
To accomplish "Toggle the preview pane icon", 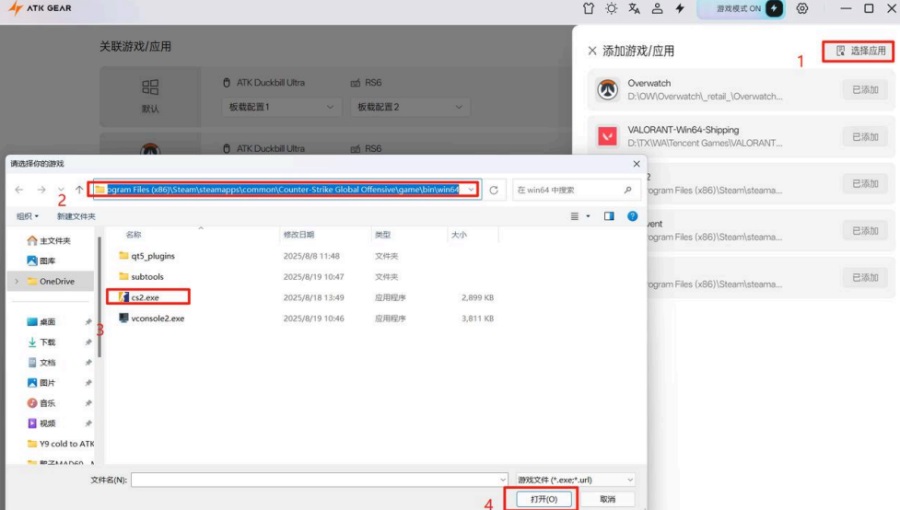I will coord(609,216).
